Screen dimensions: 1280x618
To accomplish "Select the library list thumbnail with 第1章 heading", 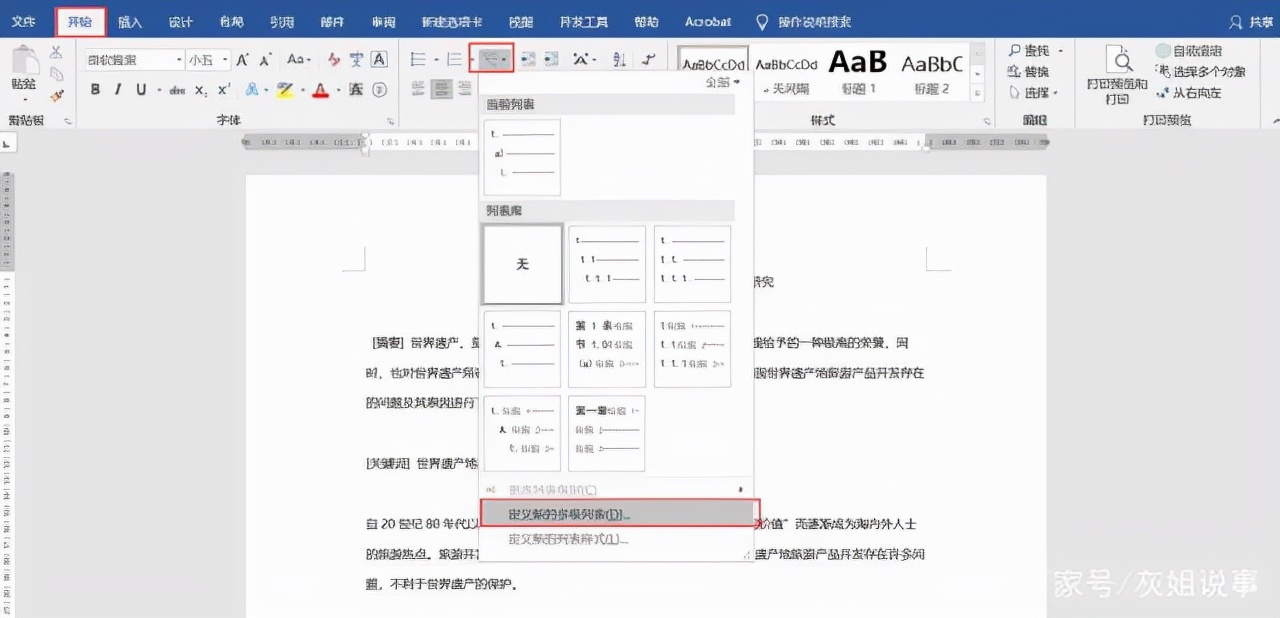I will (x=607, y=349).
